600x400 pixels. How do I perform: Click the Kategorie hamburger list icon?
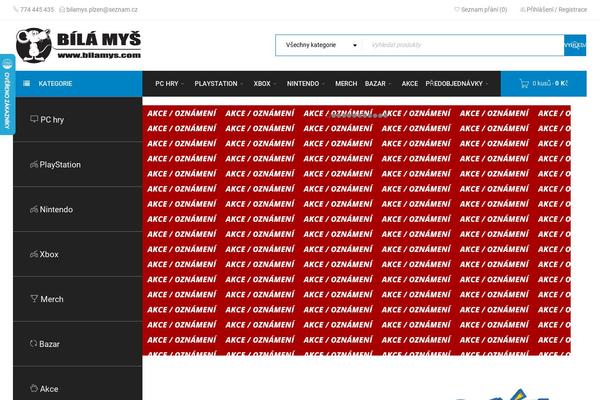[x=26, y=83]
